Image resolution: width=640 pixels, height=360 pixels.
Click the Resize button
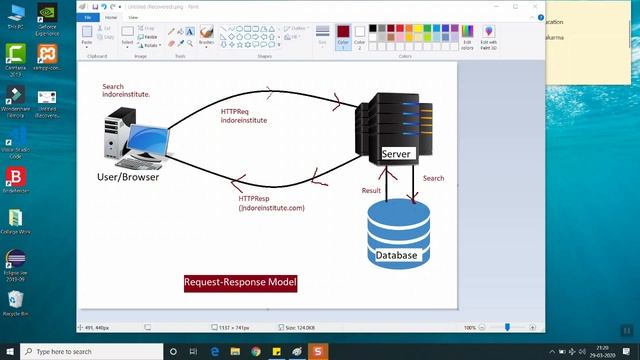point(147,37)
